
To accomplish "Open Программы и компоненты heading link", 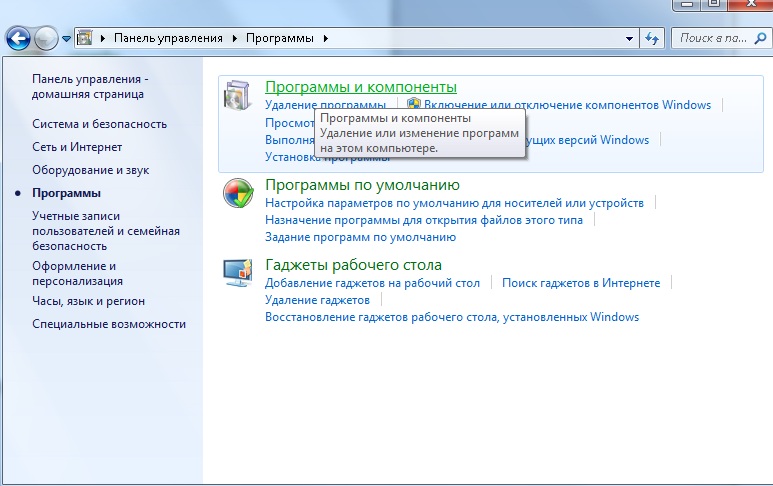I will tap(361, 87).
